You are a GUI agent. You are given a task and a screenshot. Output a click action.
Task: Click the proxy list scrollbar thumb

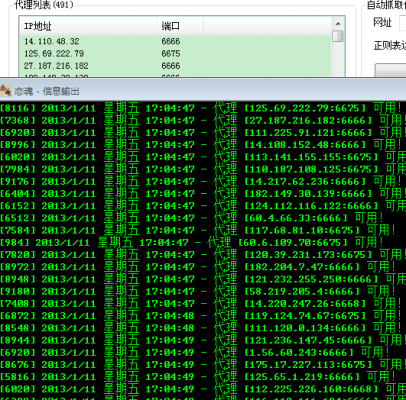pyautogui.click(x=338, y=36)
